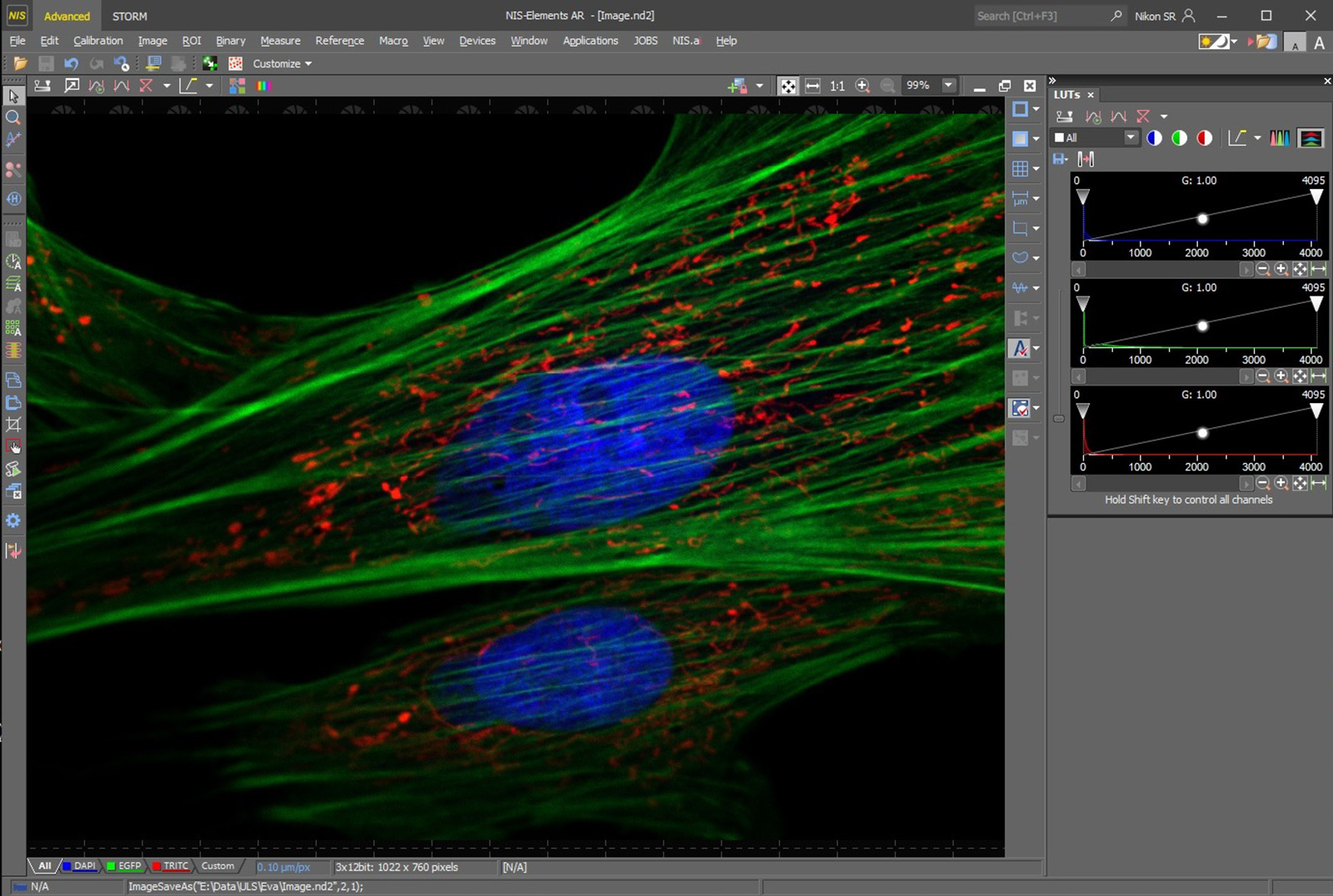Expand the zoom percentage dropdown
Image resolution: width=1333 pixels, height=896 pixels.
948,85
